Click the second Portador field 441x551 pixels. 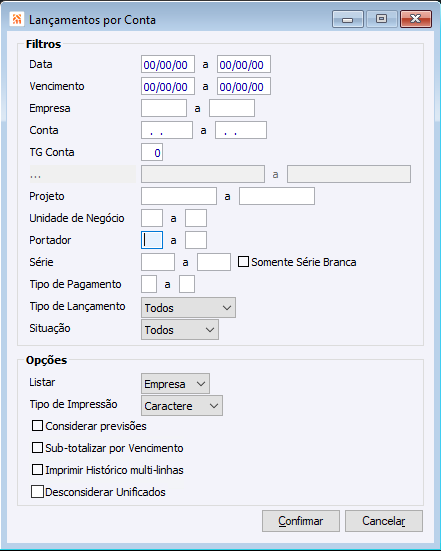(196, 240)
